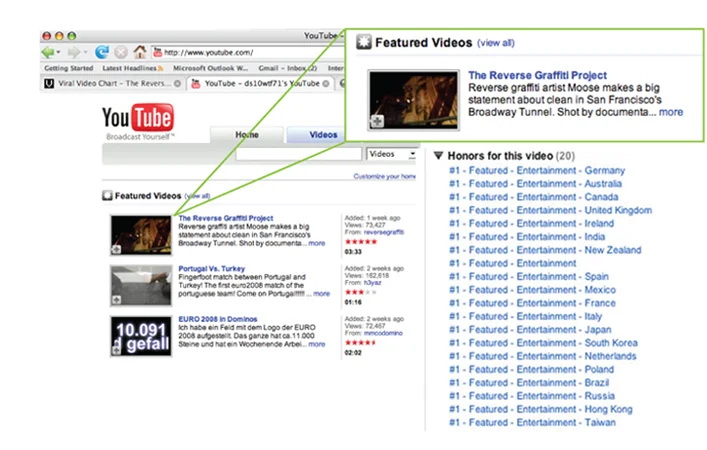Open the Portugal Vs. Turkey thumbnail
This screenshot has height=450, width=707.
141,285
